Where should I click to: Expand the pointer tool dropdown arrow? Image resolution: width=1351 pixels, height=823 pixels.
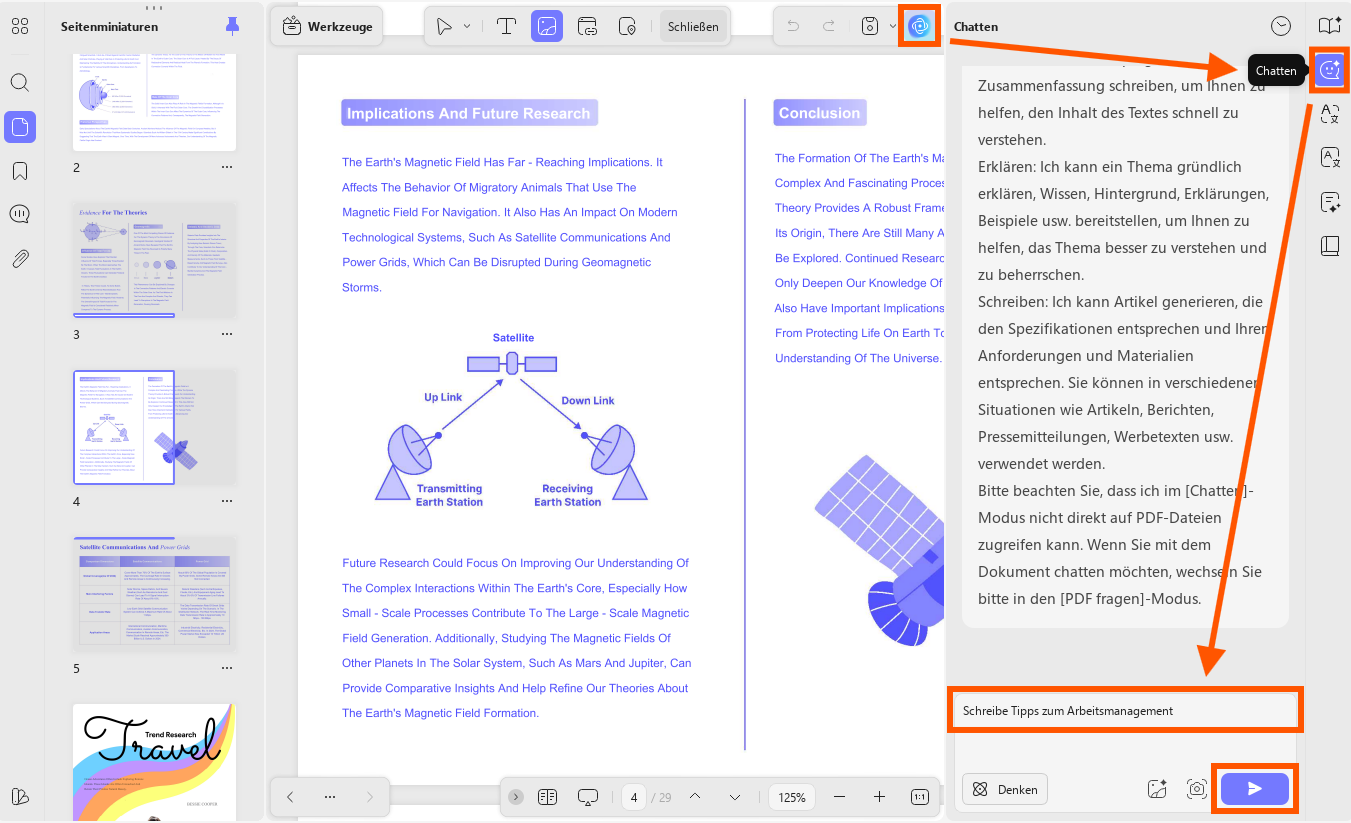(x=467, y=27)
